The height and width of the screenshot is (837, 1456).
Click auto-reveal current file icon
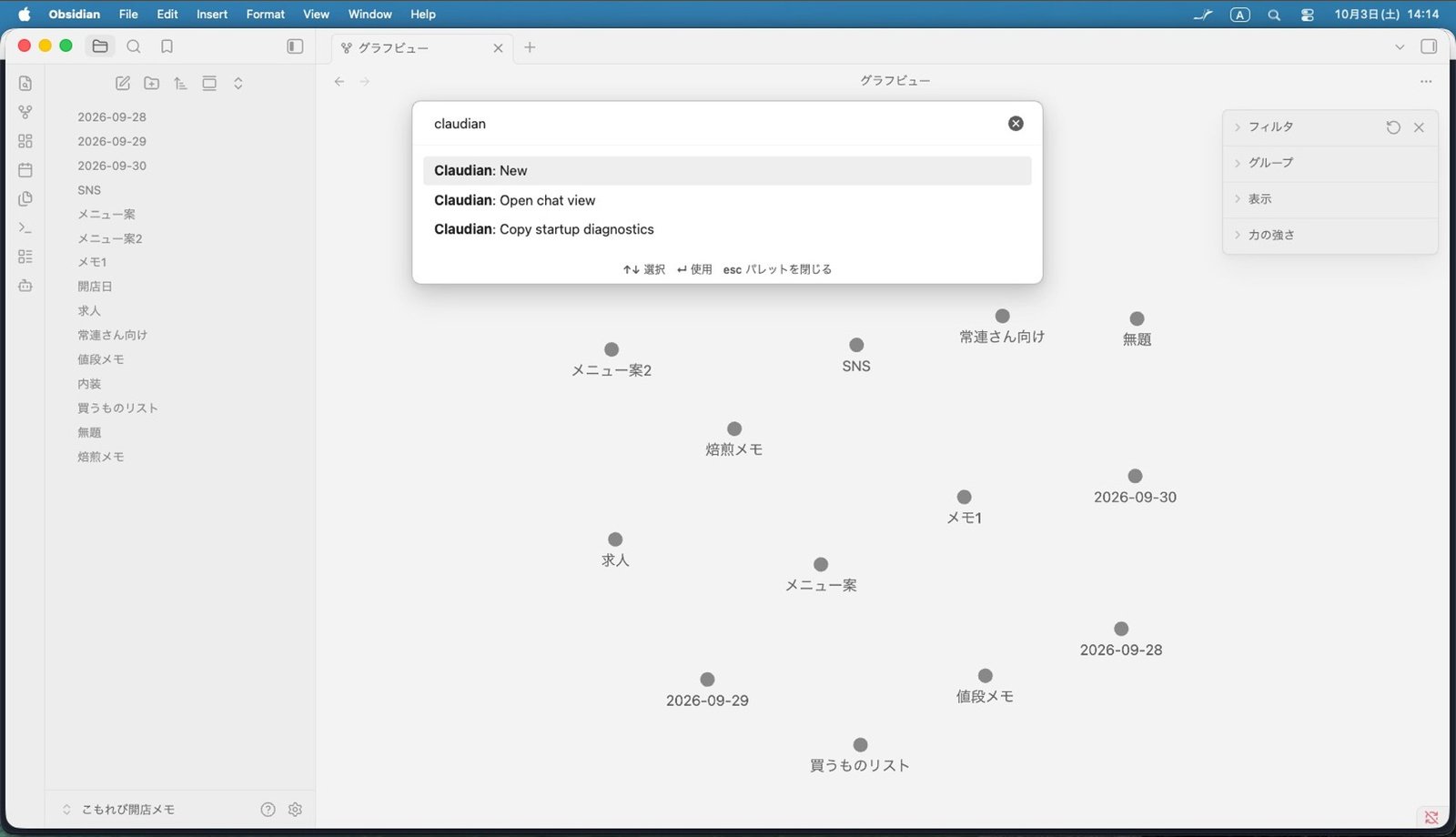[209, 84]
